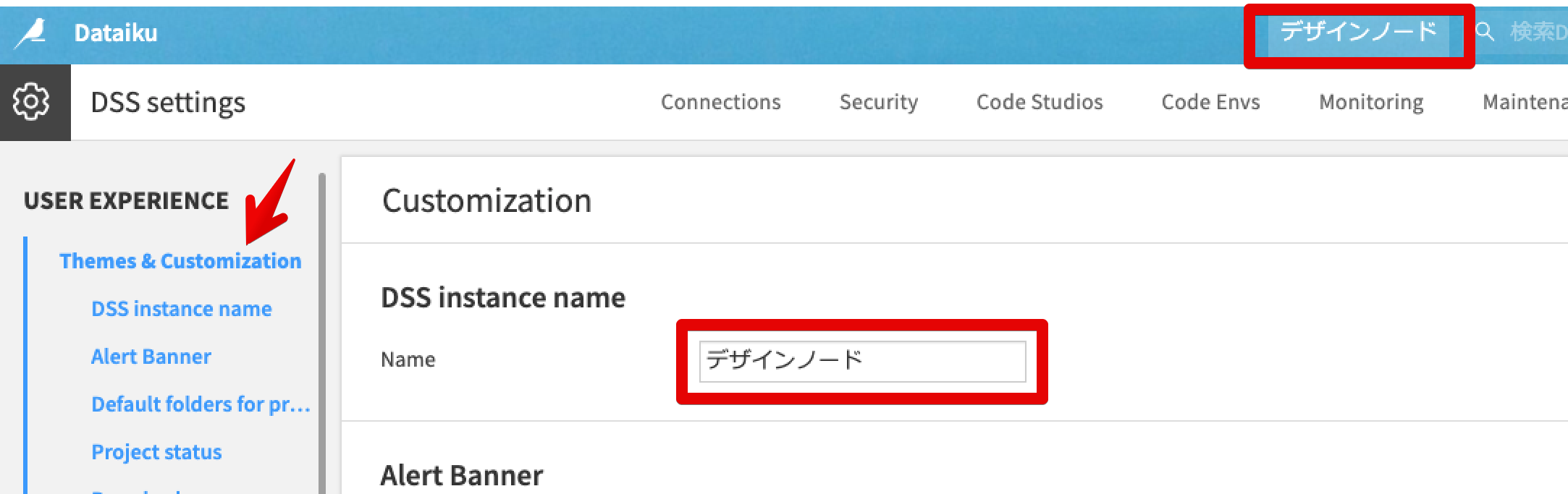Go to Project status sidebar link
The width and height of the screenshot is (1568, 494).
point(156,452)
